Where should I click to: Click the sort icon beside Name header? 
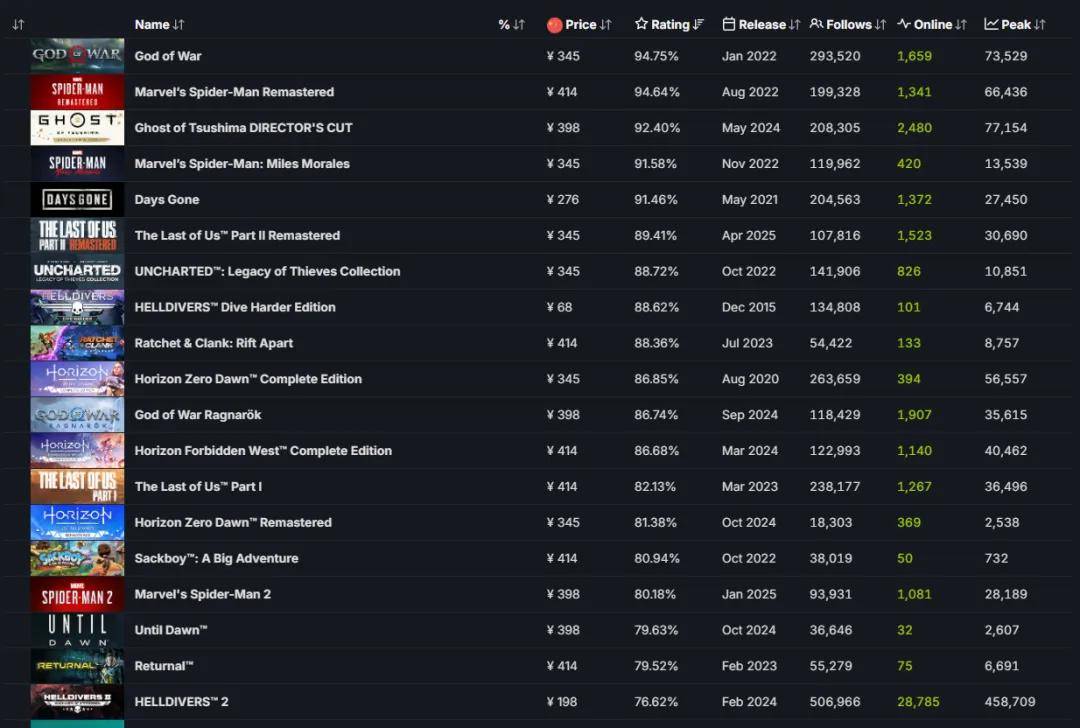point(179,24)
